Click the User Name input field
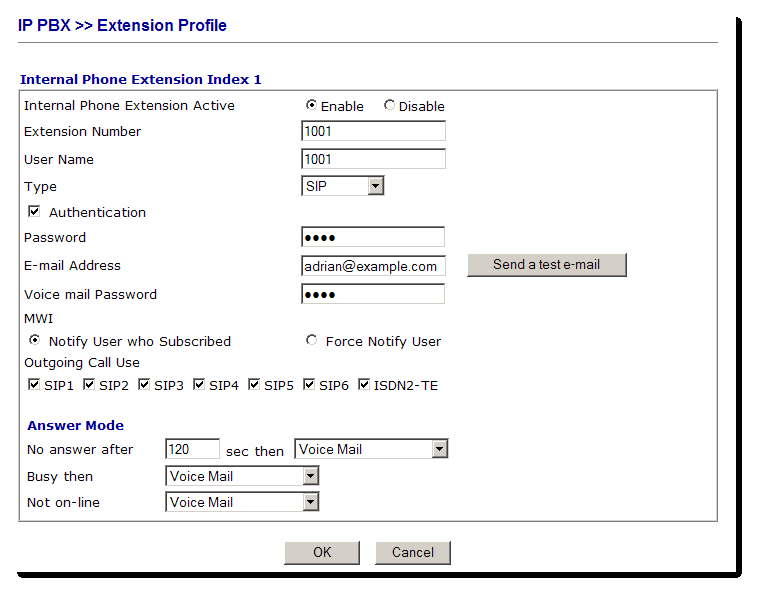The height and width of the screenshot is (595, 759). 373,159
